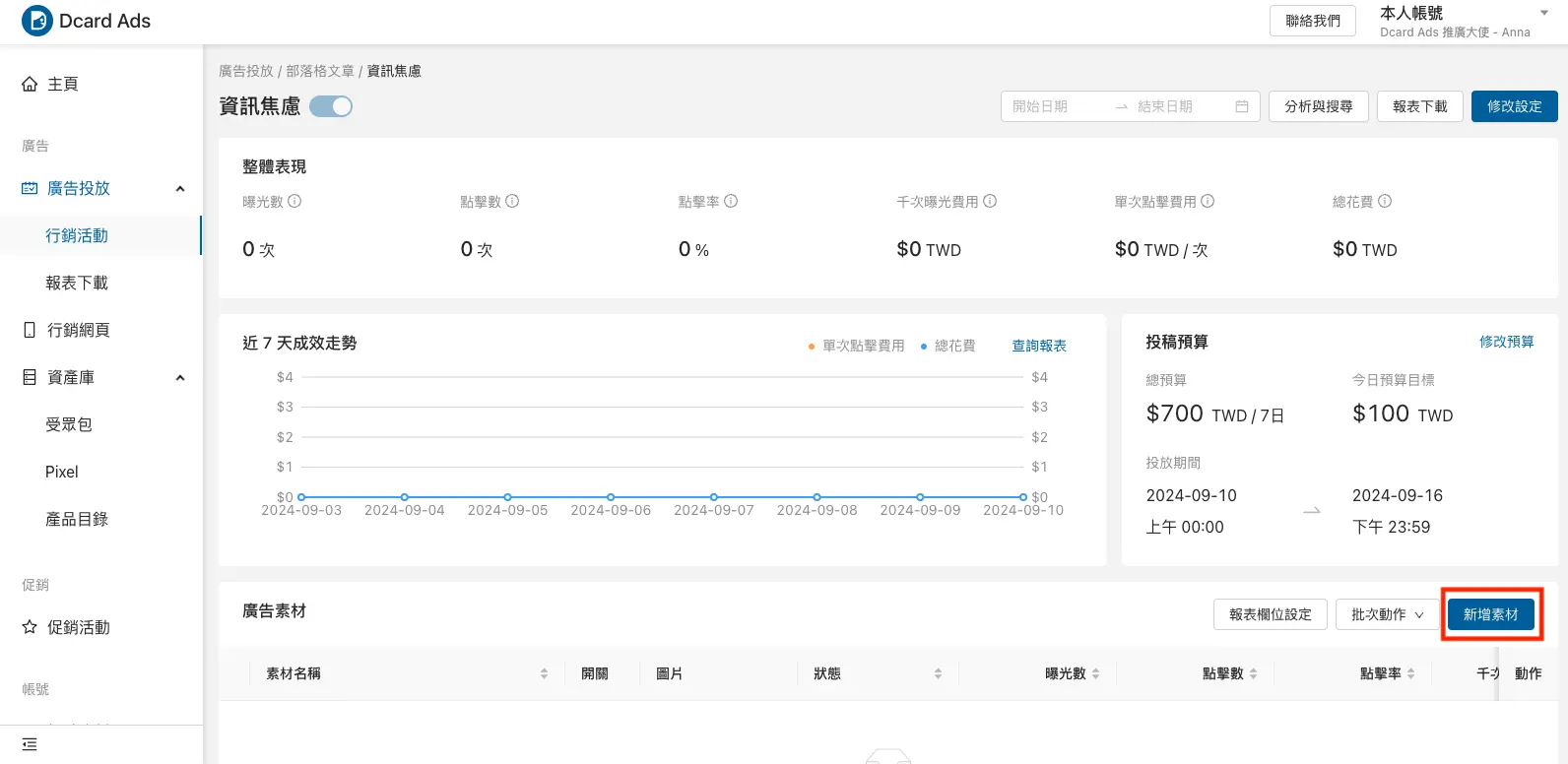The image size is (1568, 764).
Task: Toggle 資訊焦慮 campaign switch off
Action: click(331, 106)
